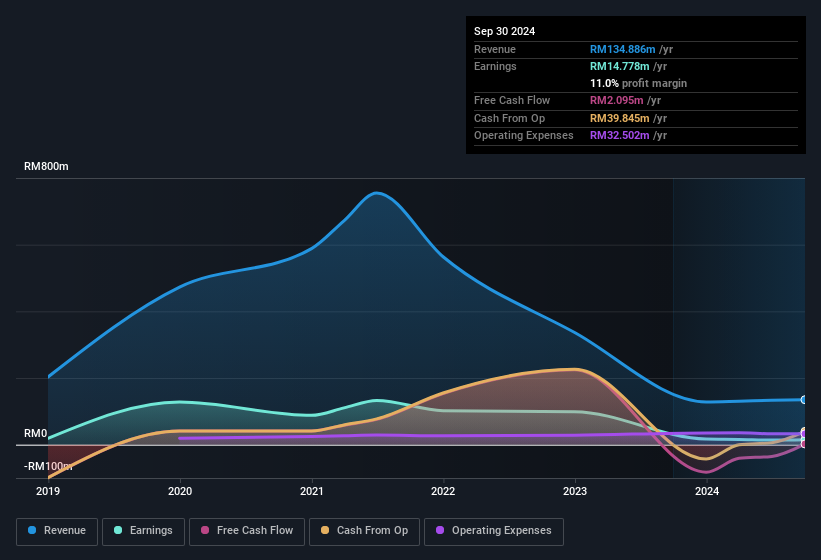Toggle the Earnings legend button

tap(143, 532)
